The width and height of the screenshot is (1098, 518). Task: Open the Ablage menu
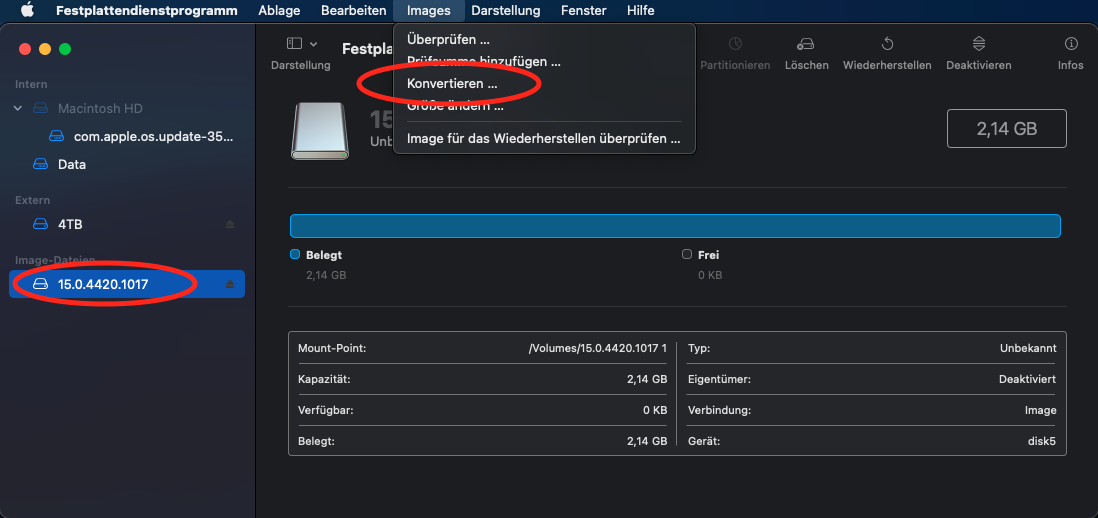[x=278, y=11]
